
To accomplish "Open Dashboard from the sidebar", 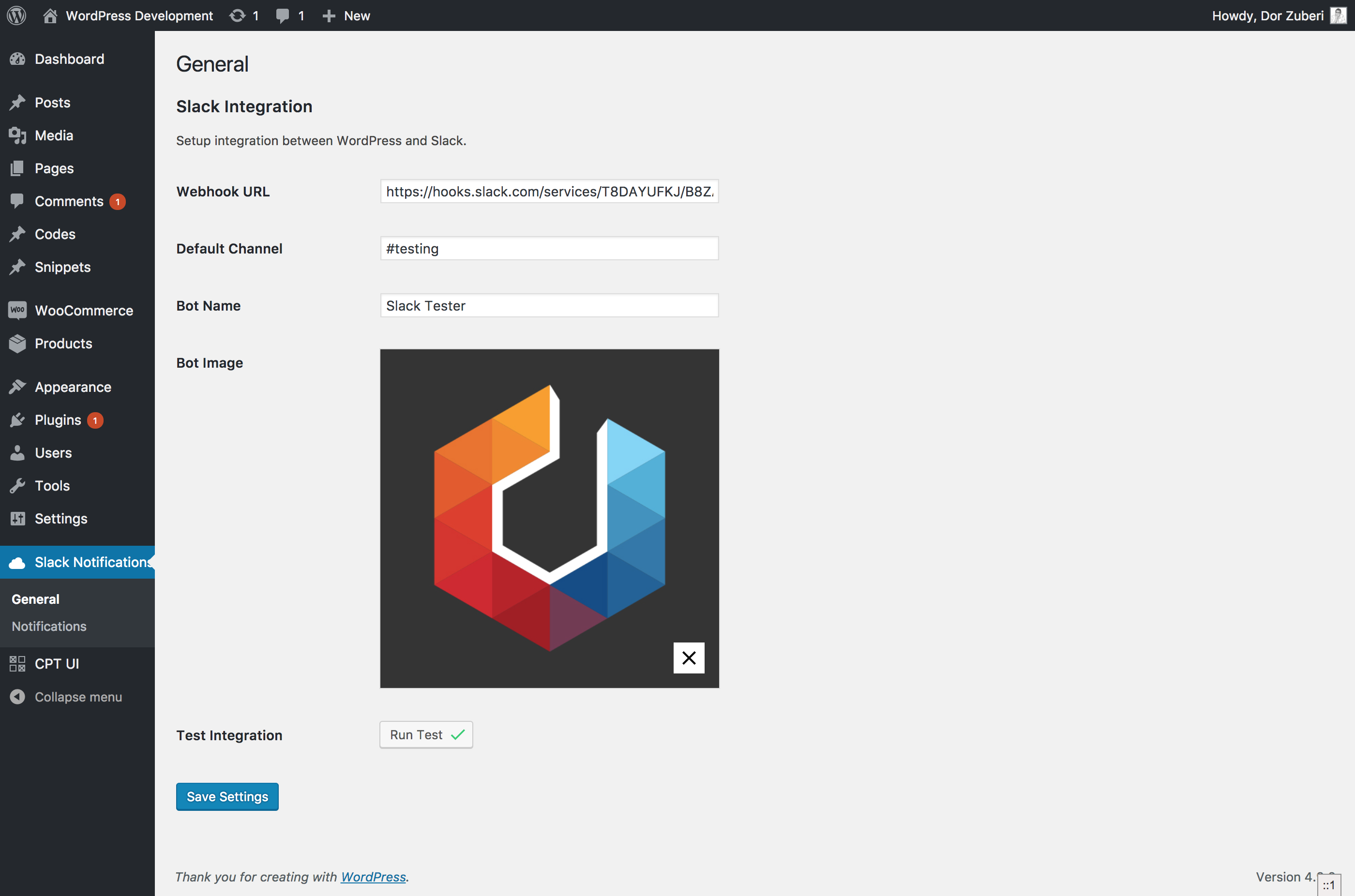I will point(69,59).
